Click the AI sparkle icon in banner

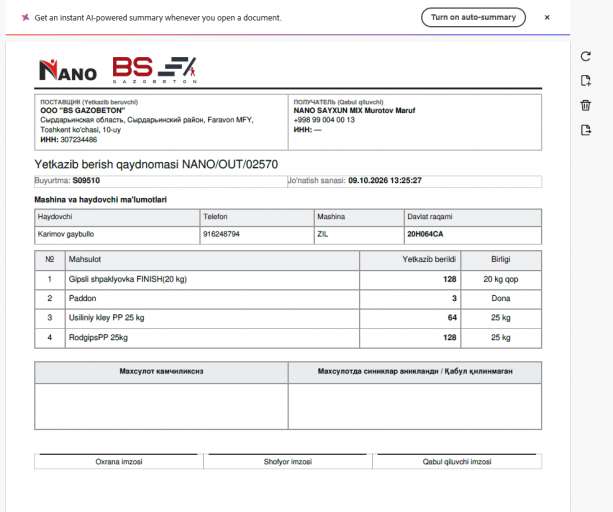pos(25,18)
